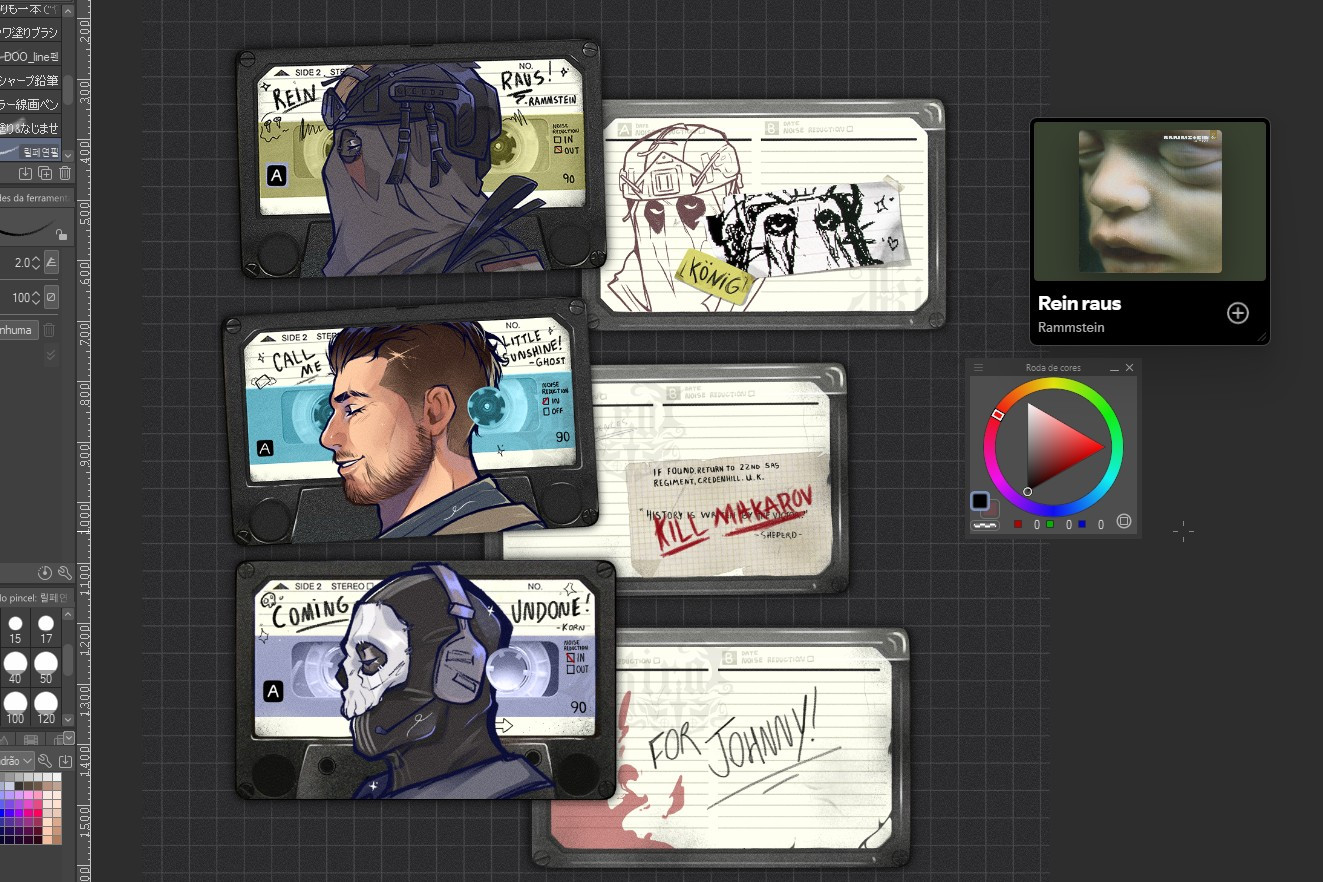
Task: Select the brush ending in 'ラー線画ペン'
Action: 30,104
